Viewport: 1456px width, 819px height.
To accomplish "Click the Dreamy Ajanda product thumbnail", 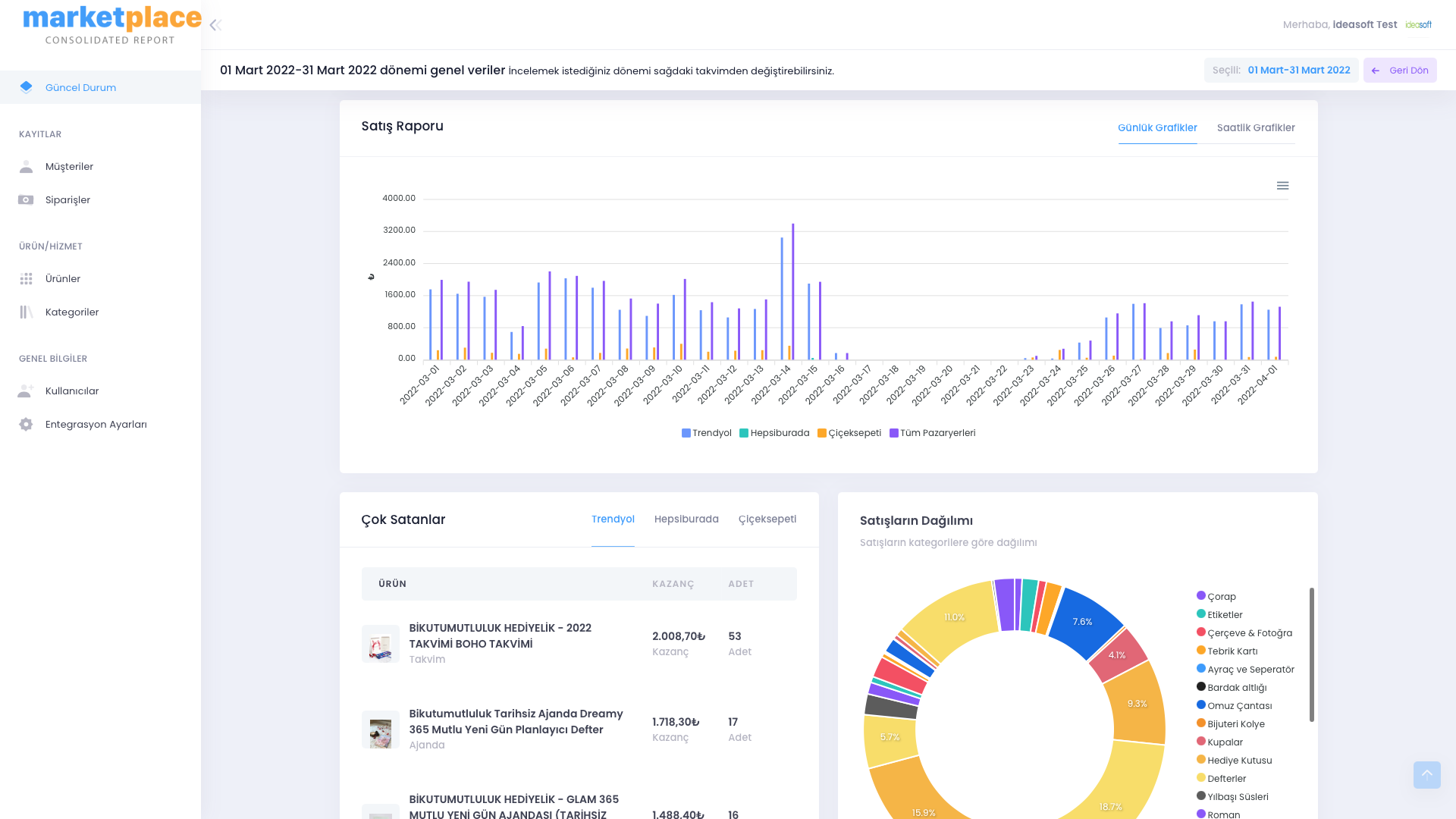I will tap(381, 730).
